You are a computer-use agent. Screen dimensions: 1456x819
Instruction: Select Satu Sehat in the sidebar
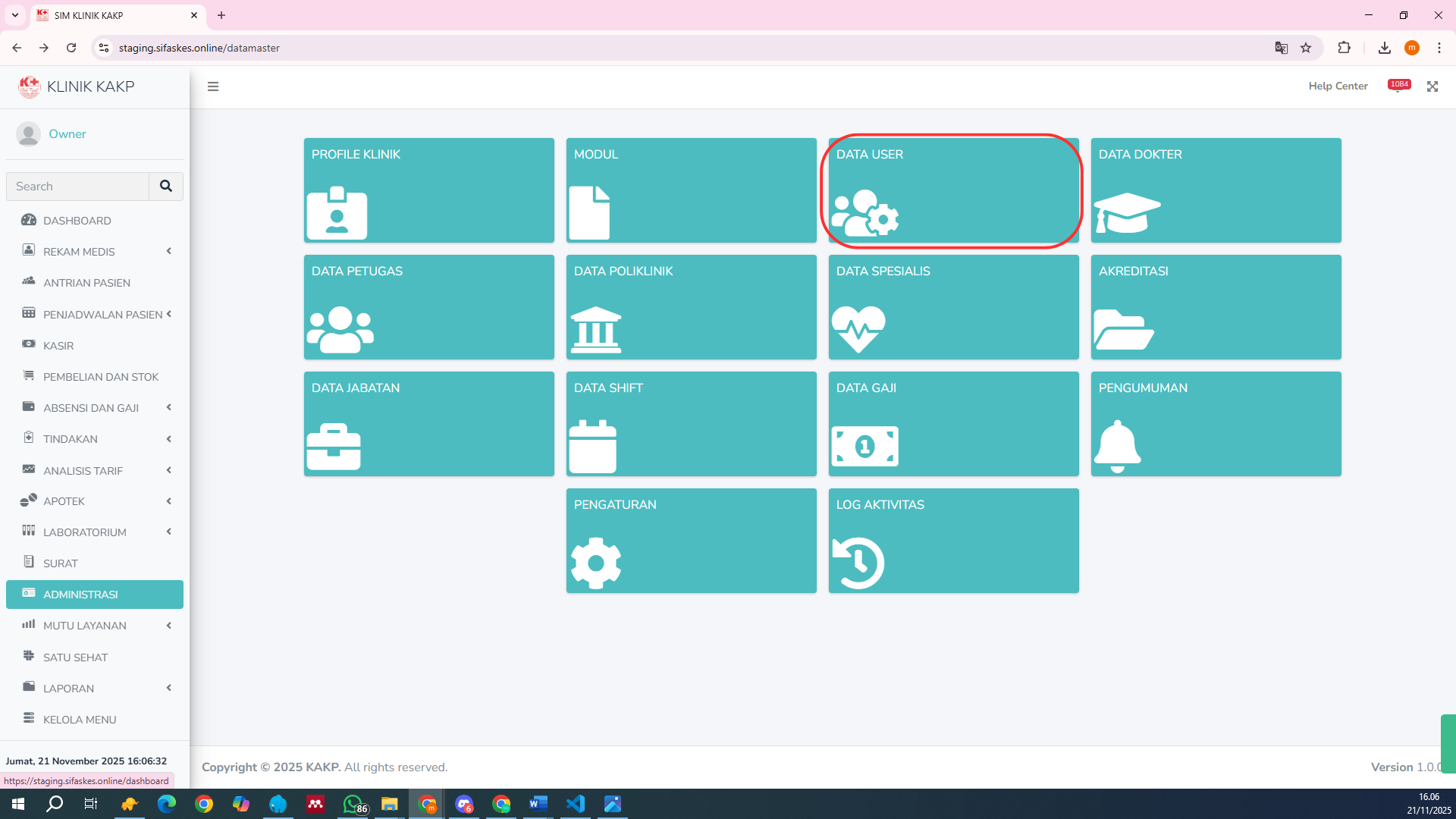(75, 657)
